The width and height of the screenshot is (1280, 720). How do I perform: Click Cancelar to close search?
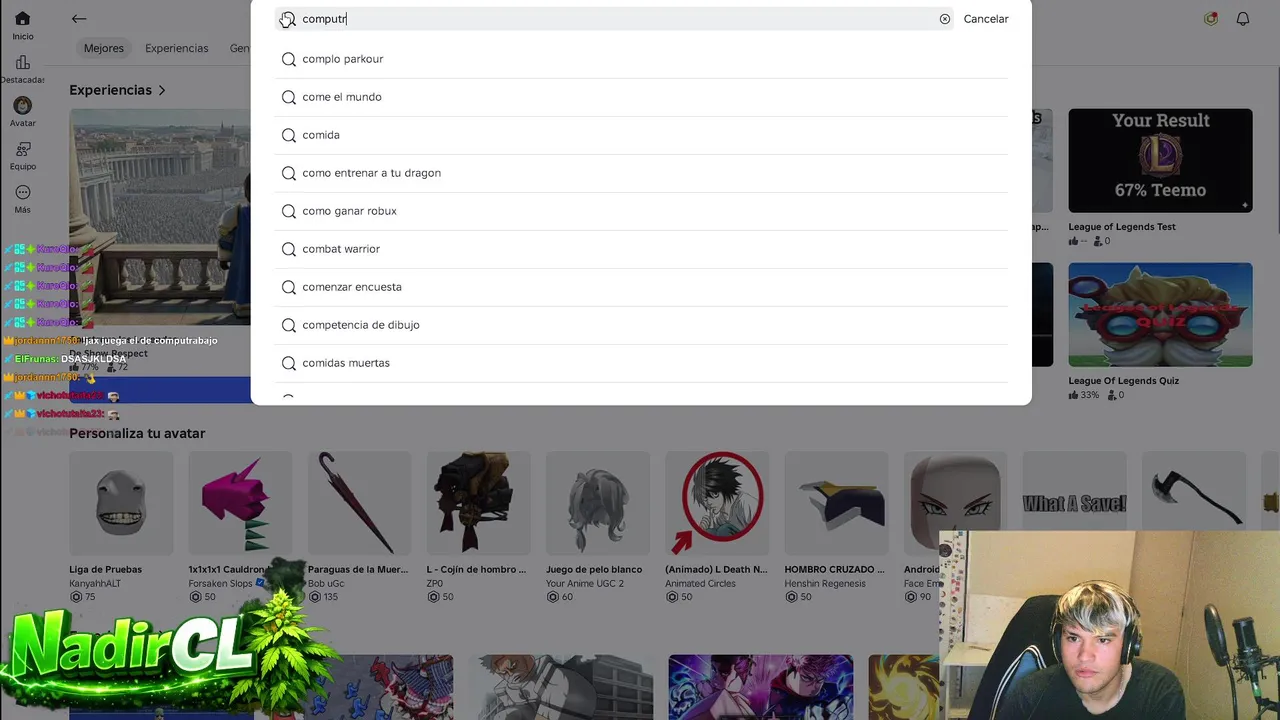pos(986,19)
